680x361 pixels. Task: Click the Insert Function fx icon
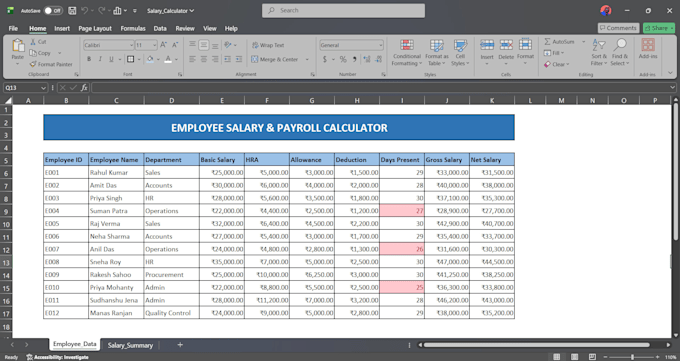coord(84,88)
